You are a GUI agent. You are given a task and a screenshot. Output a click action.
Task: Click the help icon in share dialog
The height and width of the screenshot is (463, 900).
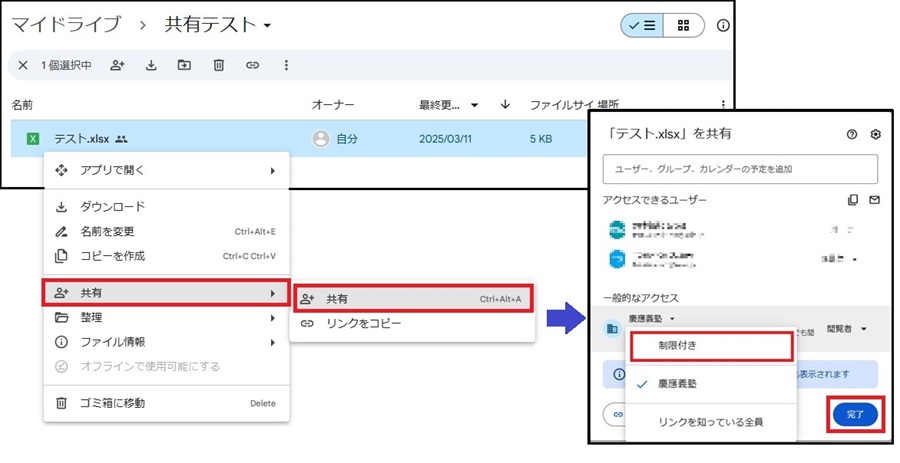coord(851,134)
